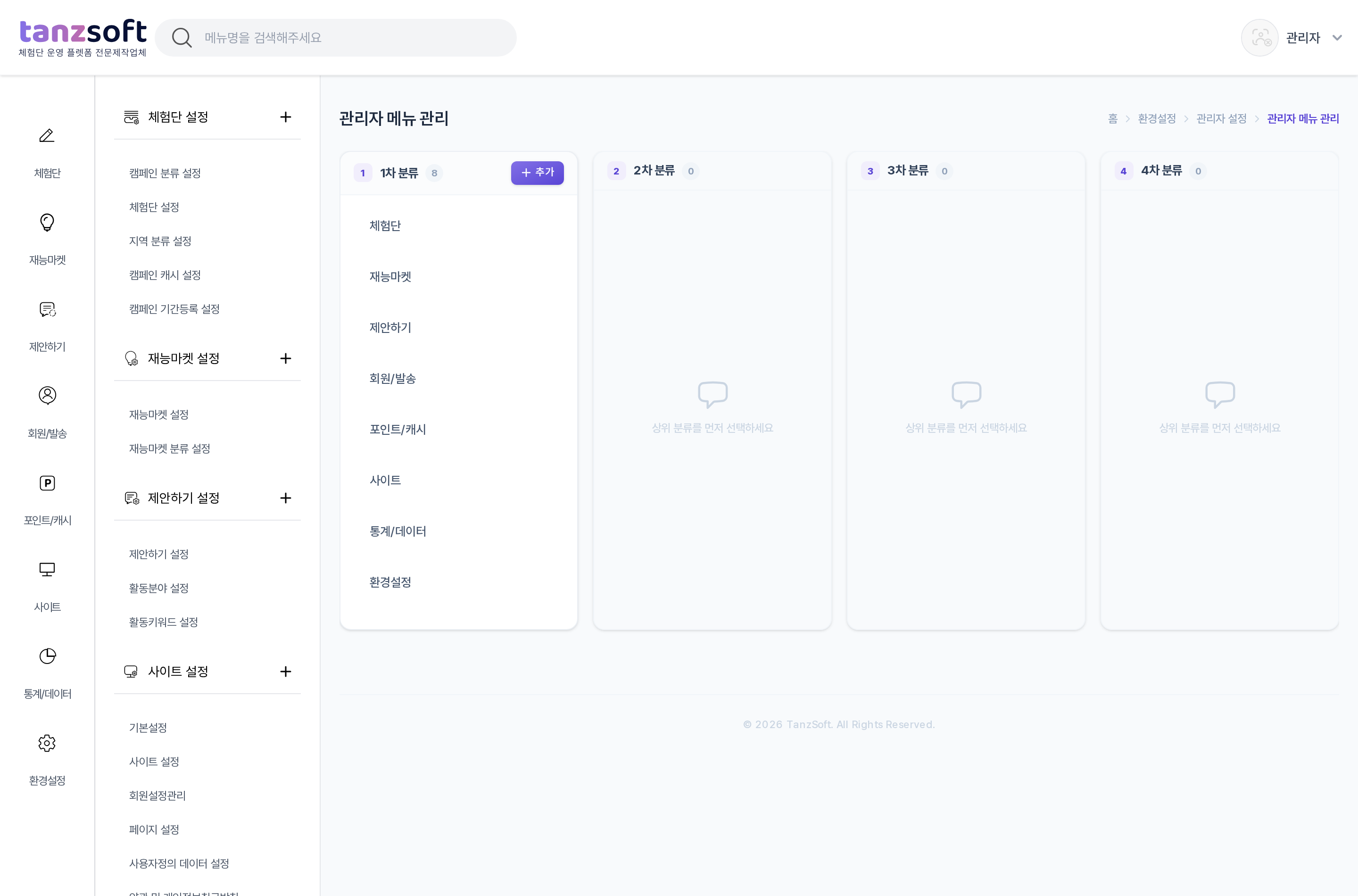Viewport: 1358px width, 896px height.
Task: Open the 관리자 account dropdown arrow
Action: point(1337,38)
